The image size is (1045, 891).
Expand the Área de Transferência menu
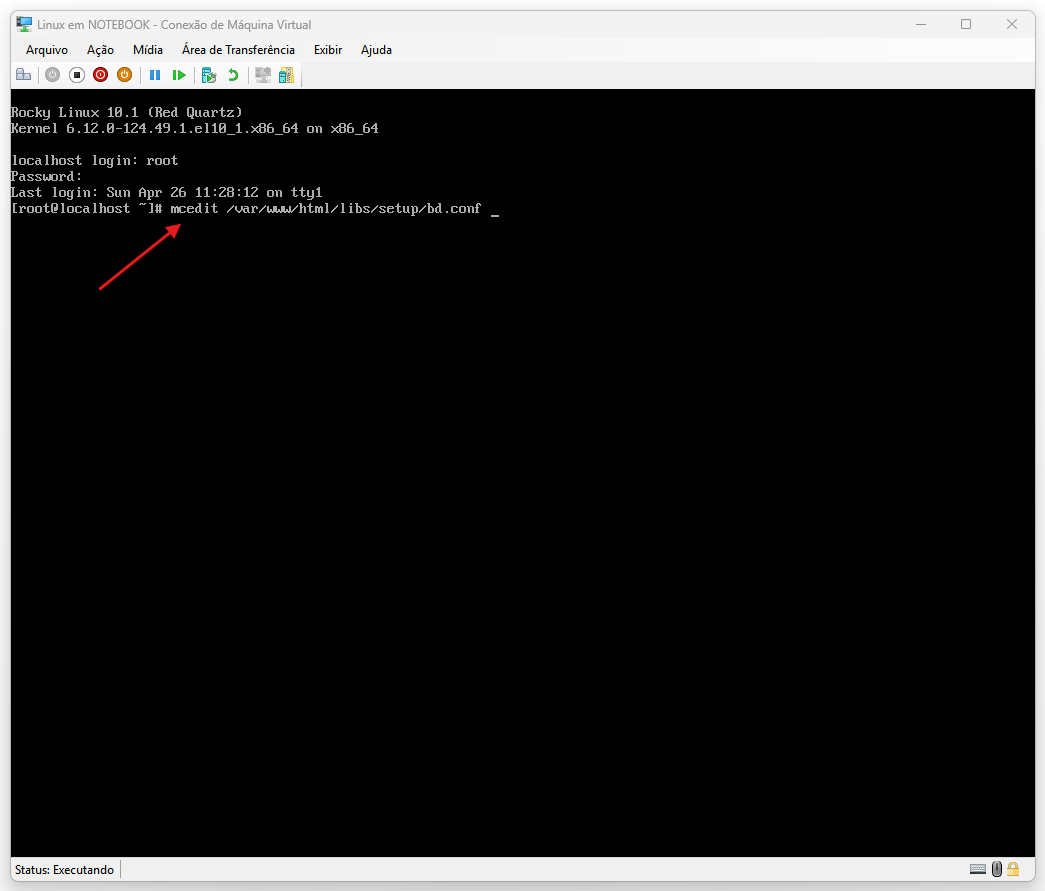click(x=238, y=50)
